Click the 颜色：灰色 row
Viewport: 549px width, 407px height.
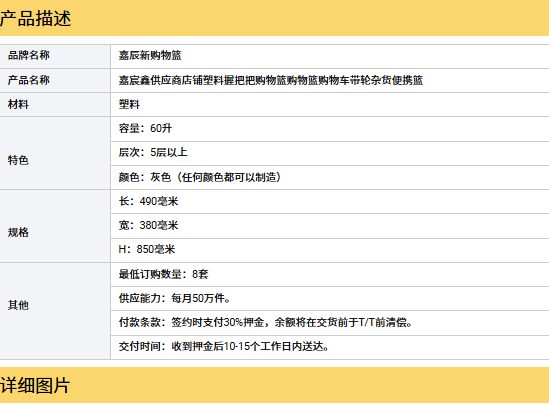pyautogui.click(x=330, y=177)
